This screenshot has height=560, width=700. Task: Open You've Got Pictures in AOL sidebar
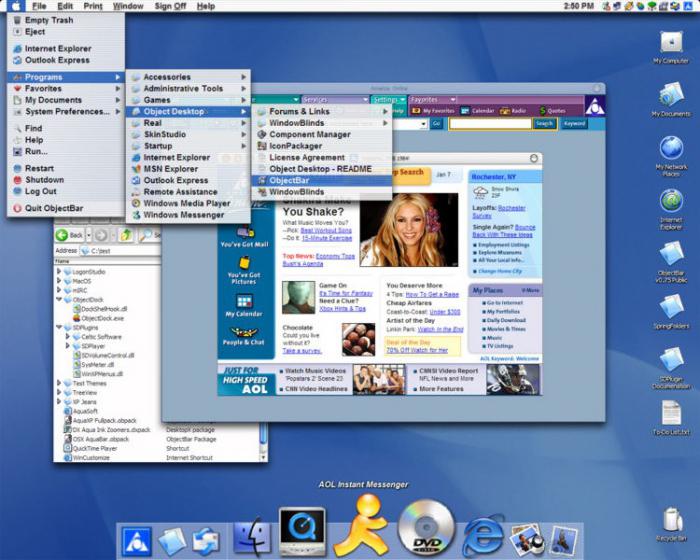pos(244,271)
